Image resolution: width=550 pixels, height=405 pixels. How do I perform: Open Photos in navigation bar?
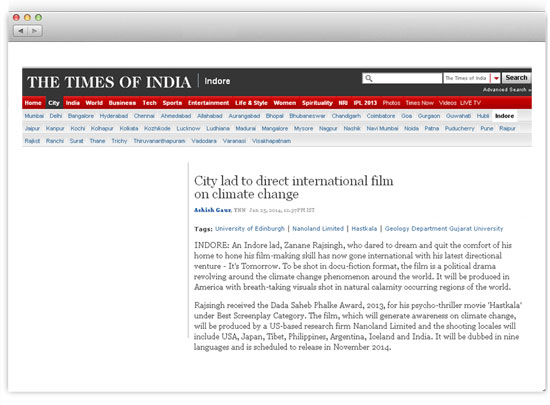pyautogui.click(x=391, y=103)
